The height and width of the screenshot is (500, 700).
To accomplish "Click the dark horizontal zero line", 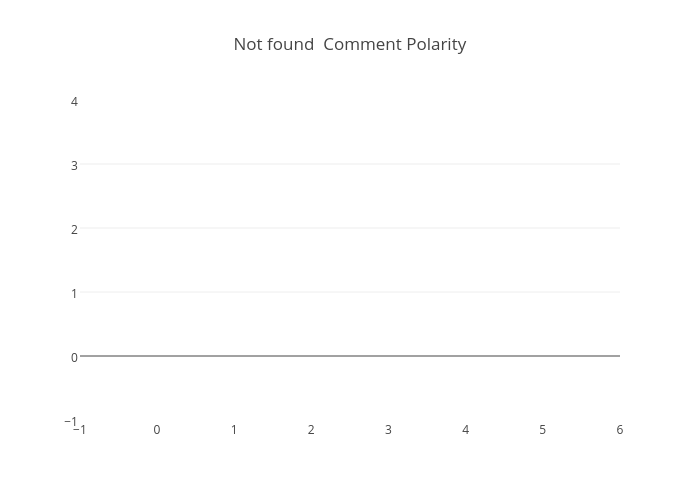I will 350,356.
